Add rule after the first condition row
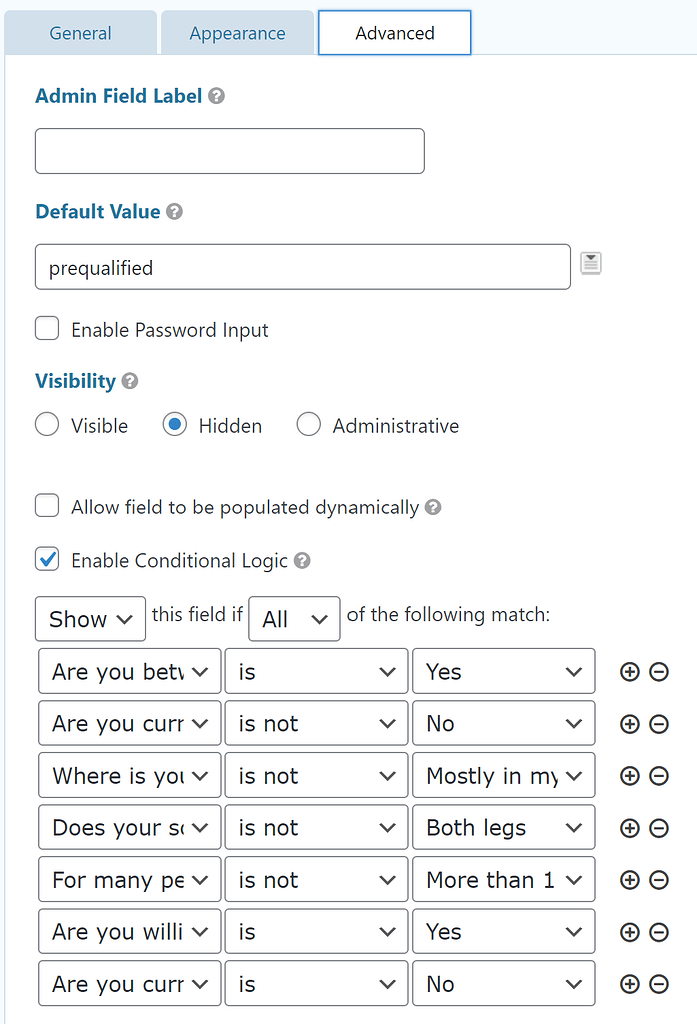This screenshot has width=697, height=1024. pos(629,672)
